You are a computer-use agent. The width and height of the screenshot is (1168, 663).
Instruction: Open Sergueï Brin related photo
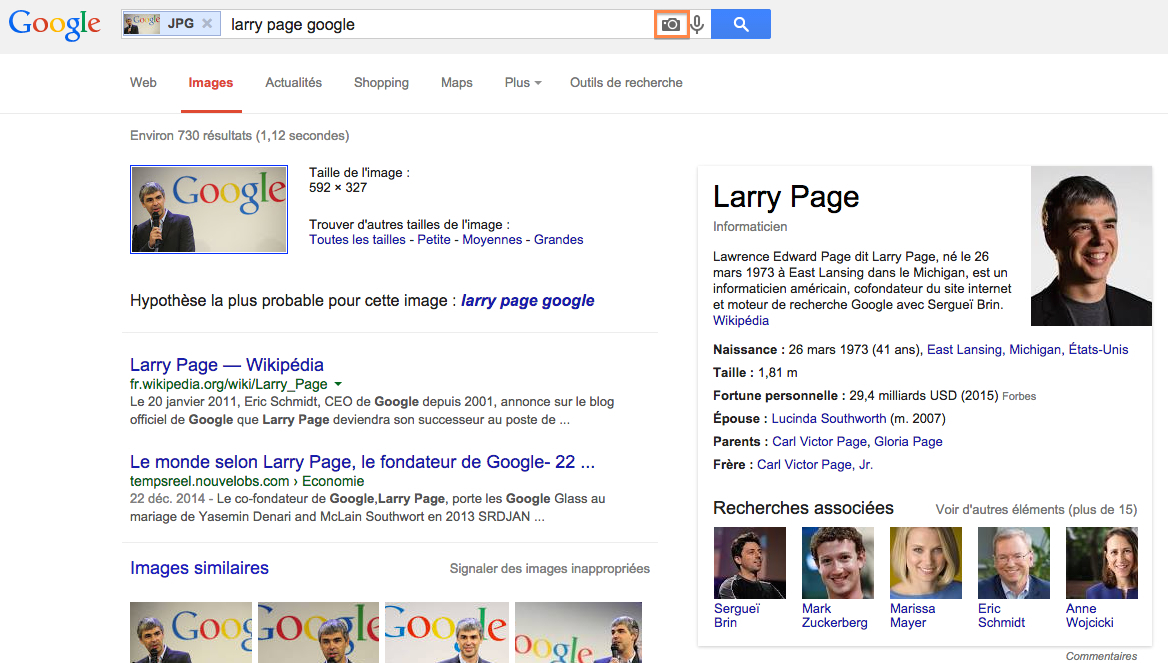click(749, 563)
